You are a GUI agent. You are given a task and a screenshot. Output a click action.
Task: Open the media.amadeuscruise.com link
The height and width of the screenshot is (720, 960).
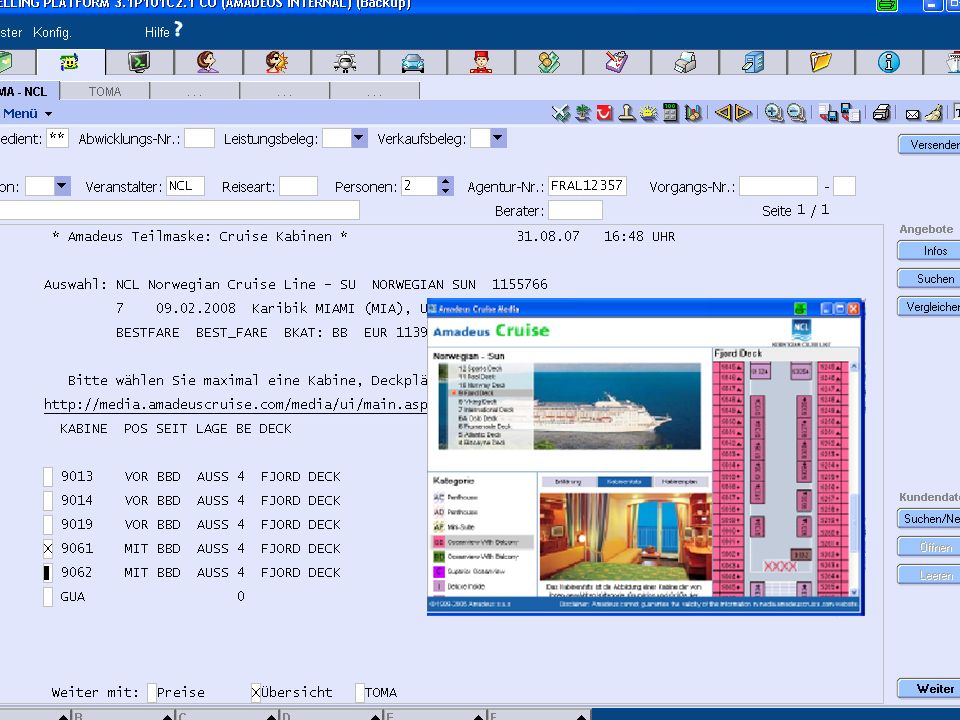pos(235,405)
